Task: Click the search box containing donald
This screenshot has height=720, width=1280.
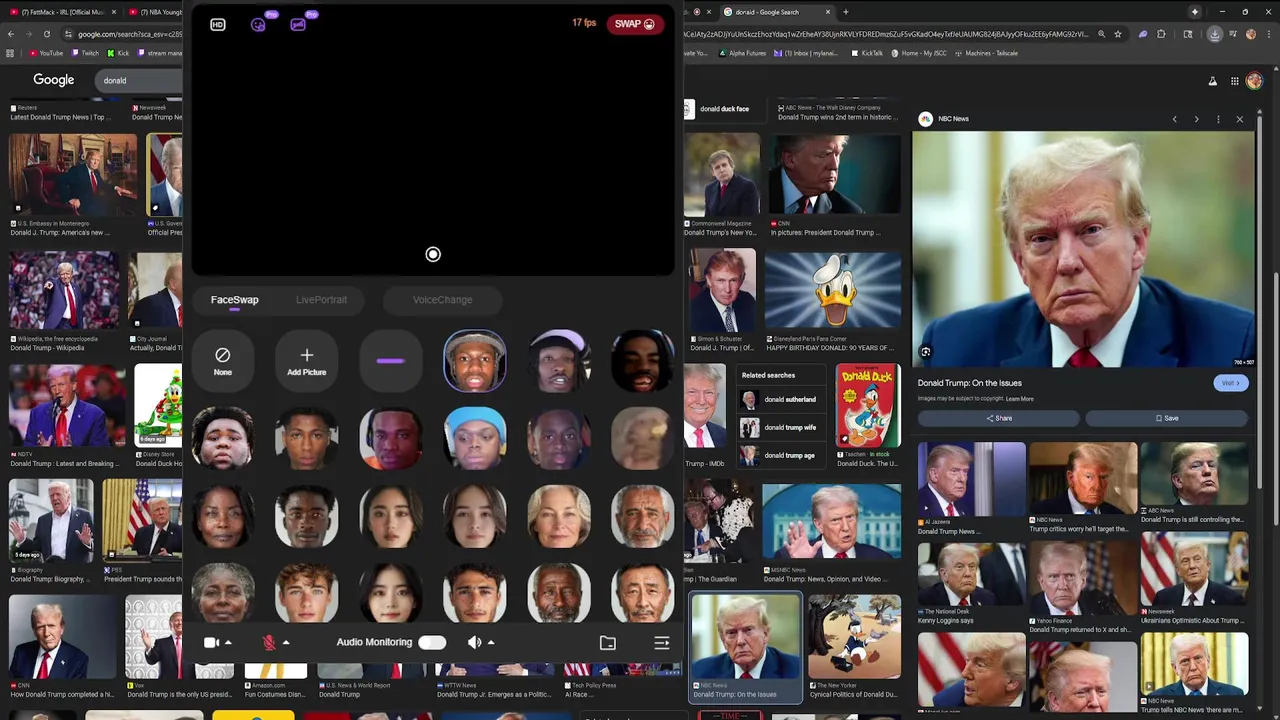Action: coord(140,81)
